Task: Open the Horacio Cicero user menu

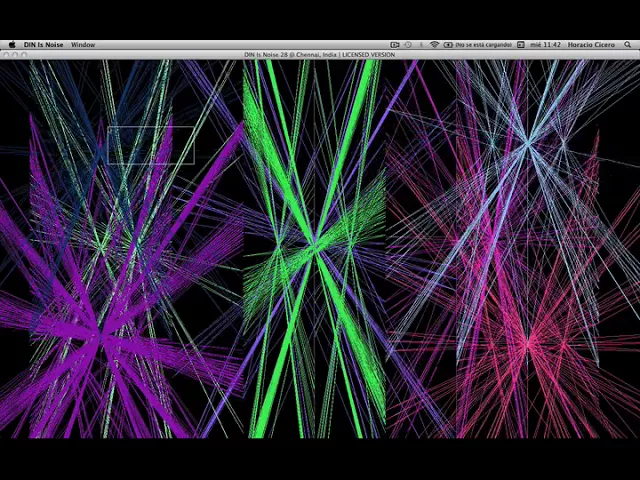Action: tap(591, 44)
